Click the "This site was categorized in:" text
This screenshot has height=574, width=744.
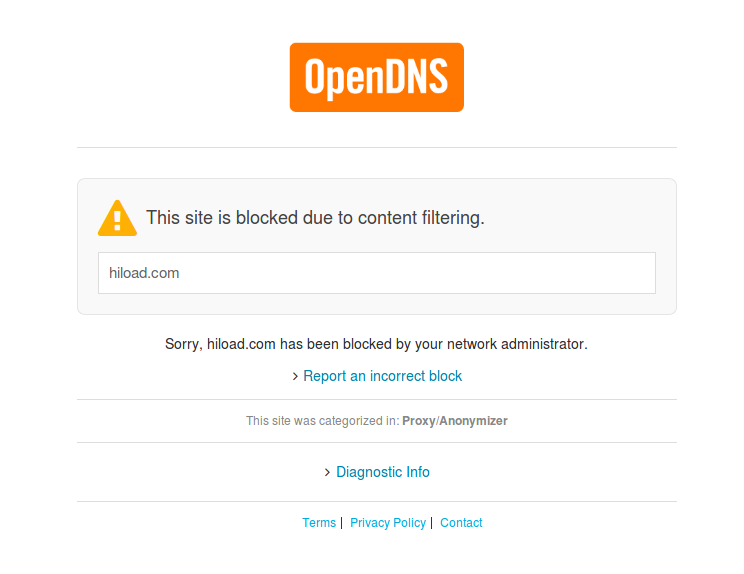pyautogui.click(x=322, y=421)
